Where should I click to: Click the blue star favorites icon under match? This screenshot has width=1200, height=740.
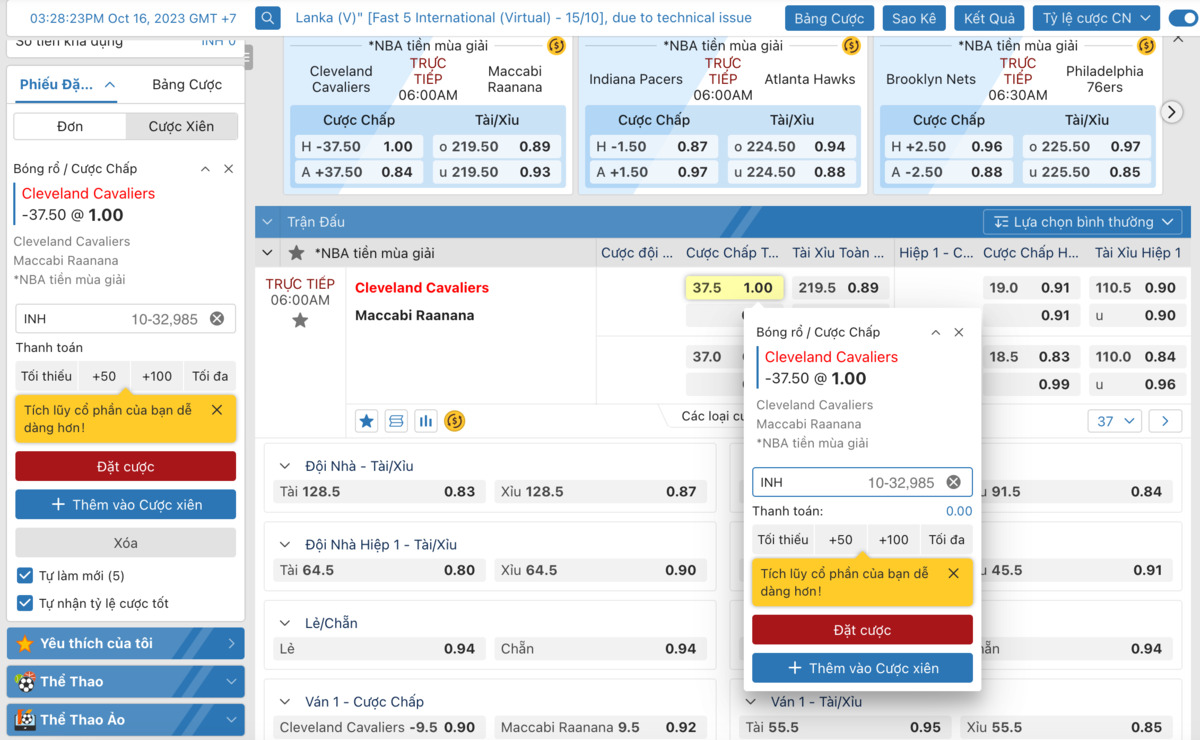[367, 421]
